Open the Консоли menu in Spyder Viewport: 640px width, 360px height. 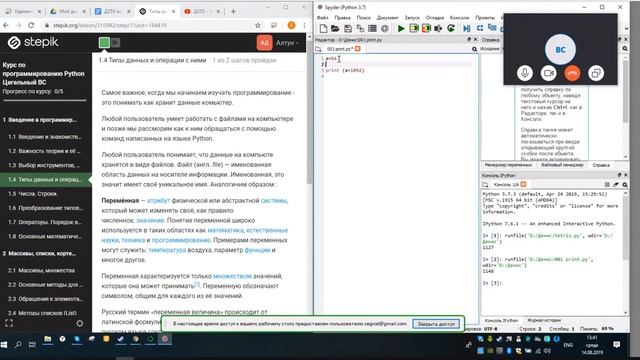click(459, 18)
